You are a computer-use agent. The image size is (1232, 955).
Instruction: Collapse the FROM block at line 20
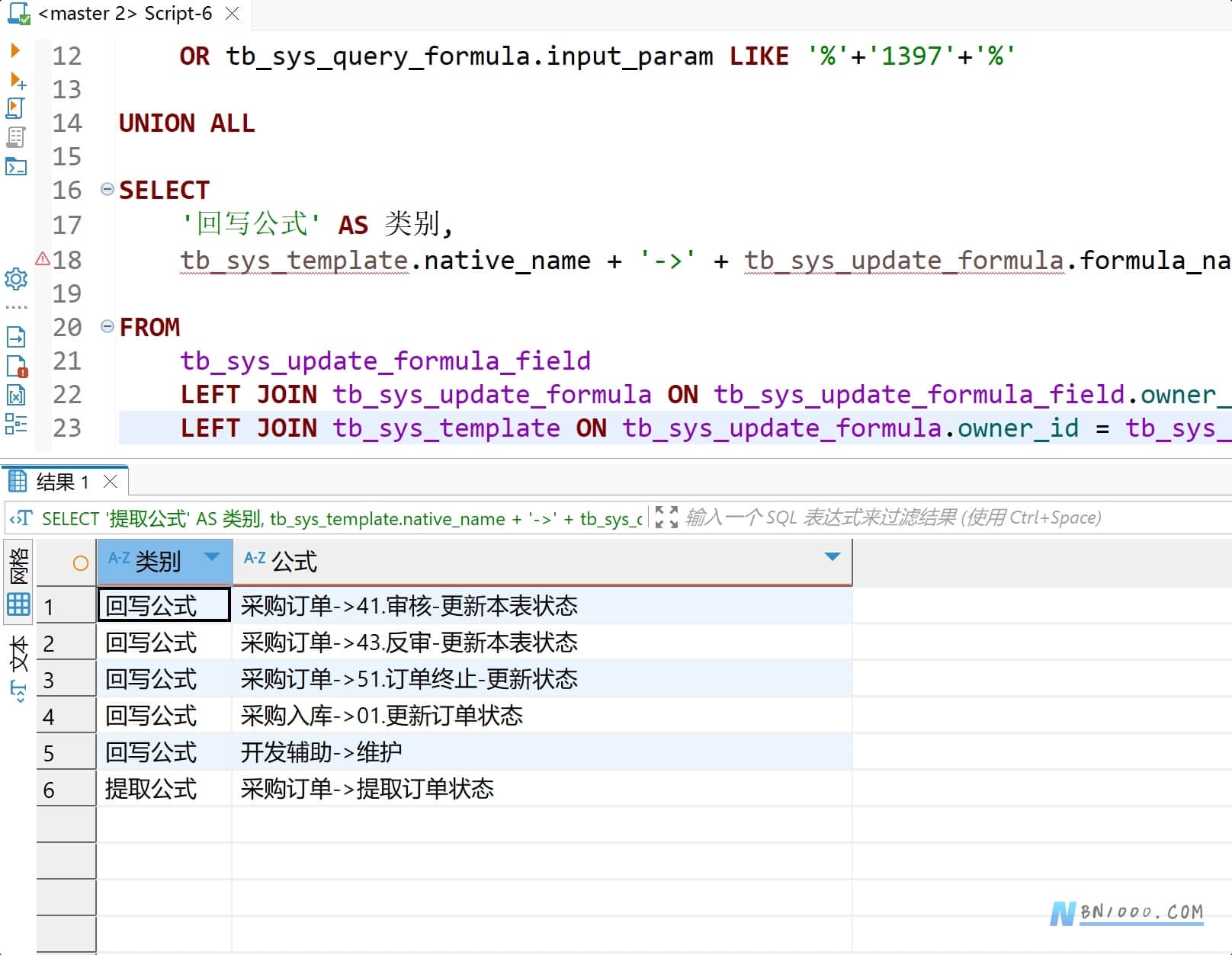pyautogui.click(x=107, y=326)
